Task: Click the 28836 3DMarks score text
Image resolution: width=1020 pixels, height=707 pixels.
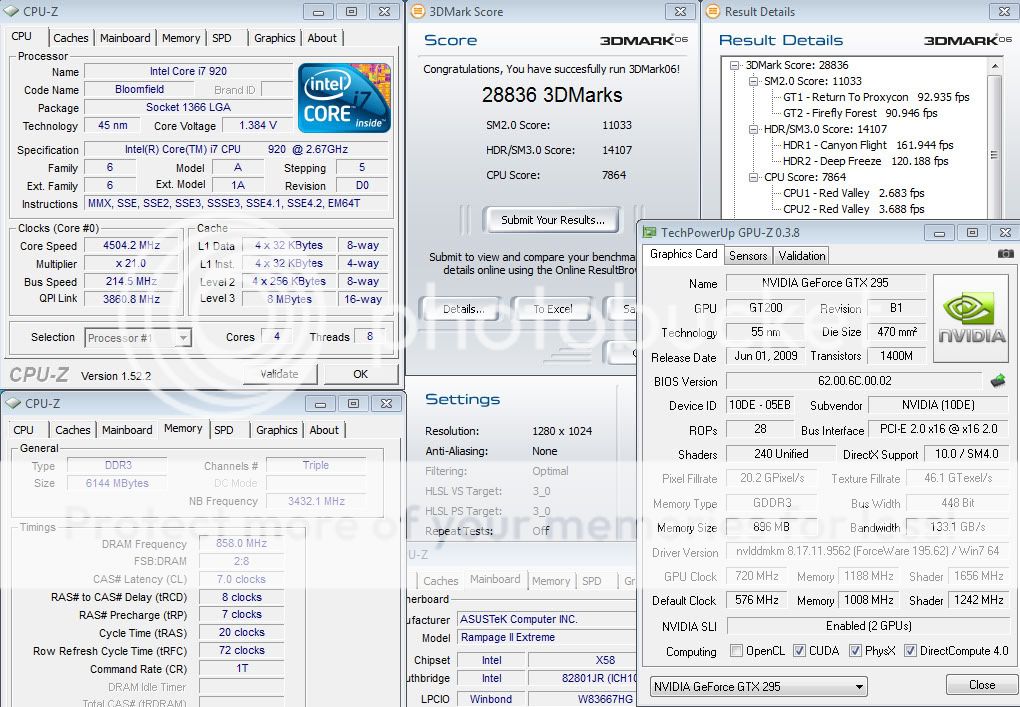Action: pos(552,96)
